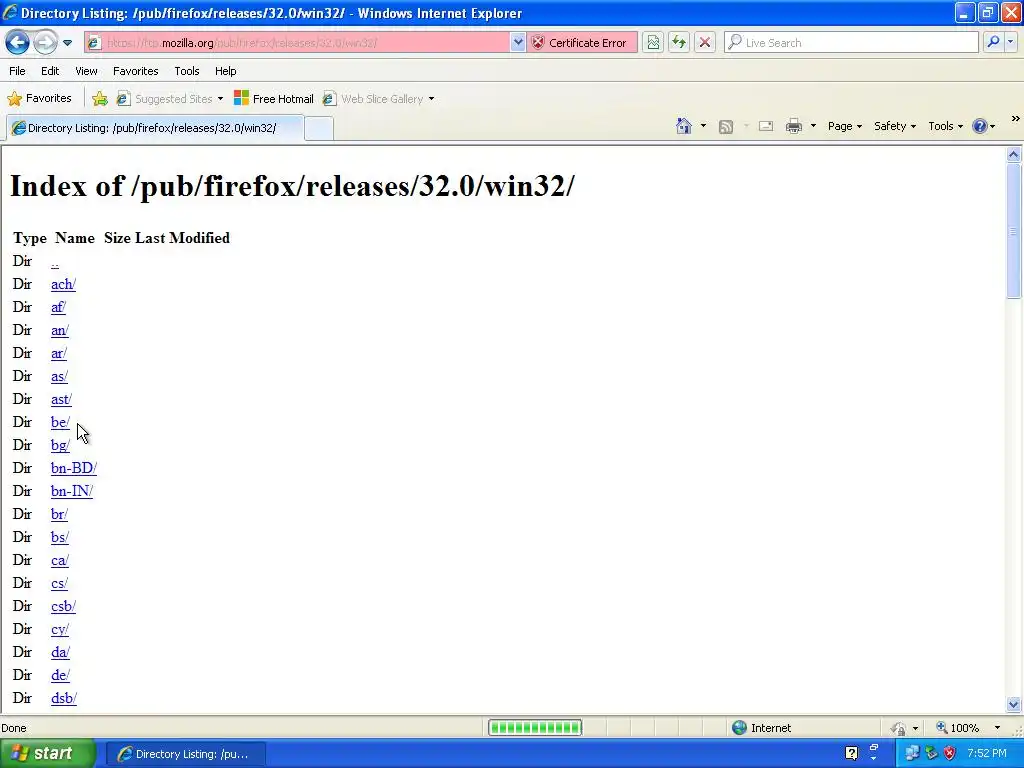The height and width of the screenshot is (768, 1024).
Task: Click the Read Mail envelope icon
Action: coord(766,127)
